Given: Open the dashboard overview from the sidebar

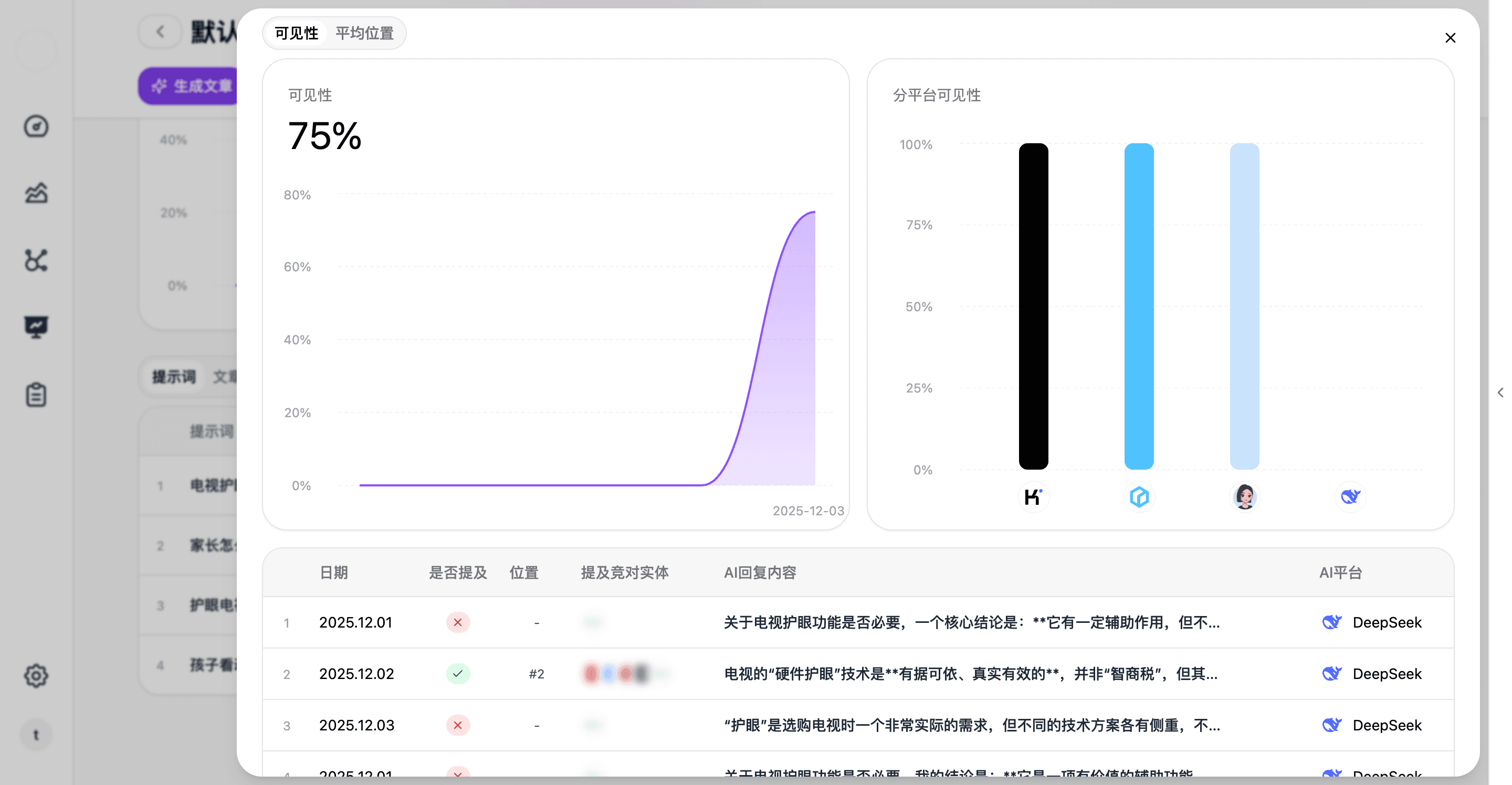Looking at the screenshot, I should click(x=36, y=126).
